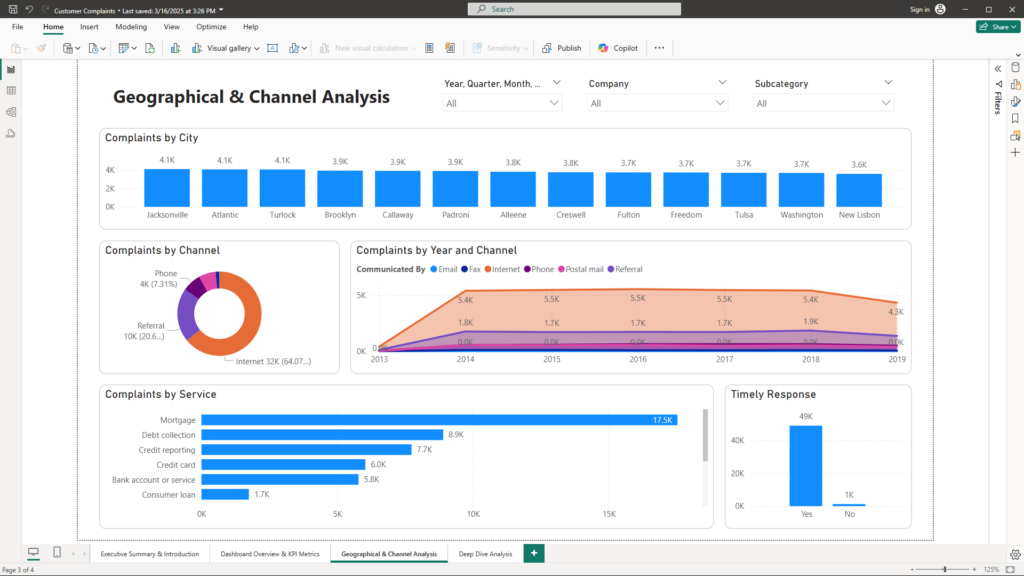Click the Copilot icon in ribbon
1024x576 pixels.
pyautogui.click(x=603, y=48)
